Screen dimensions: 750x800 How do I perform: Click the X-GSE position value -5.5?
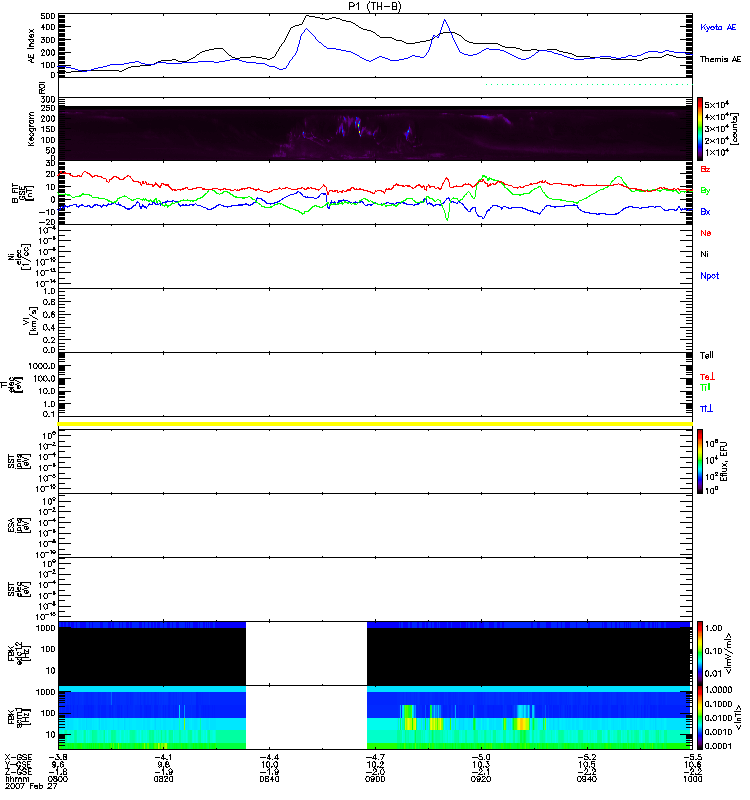(693, 758)
